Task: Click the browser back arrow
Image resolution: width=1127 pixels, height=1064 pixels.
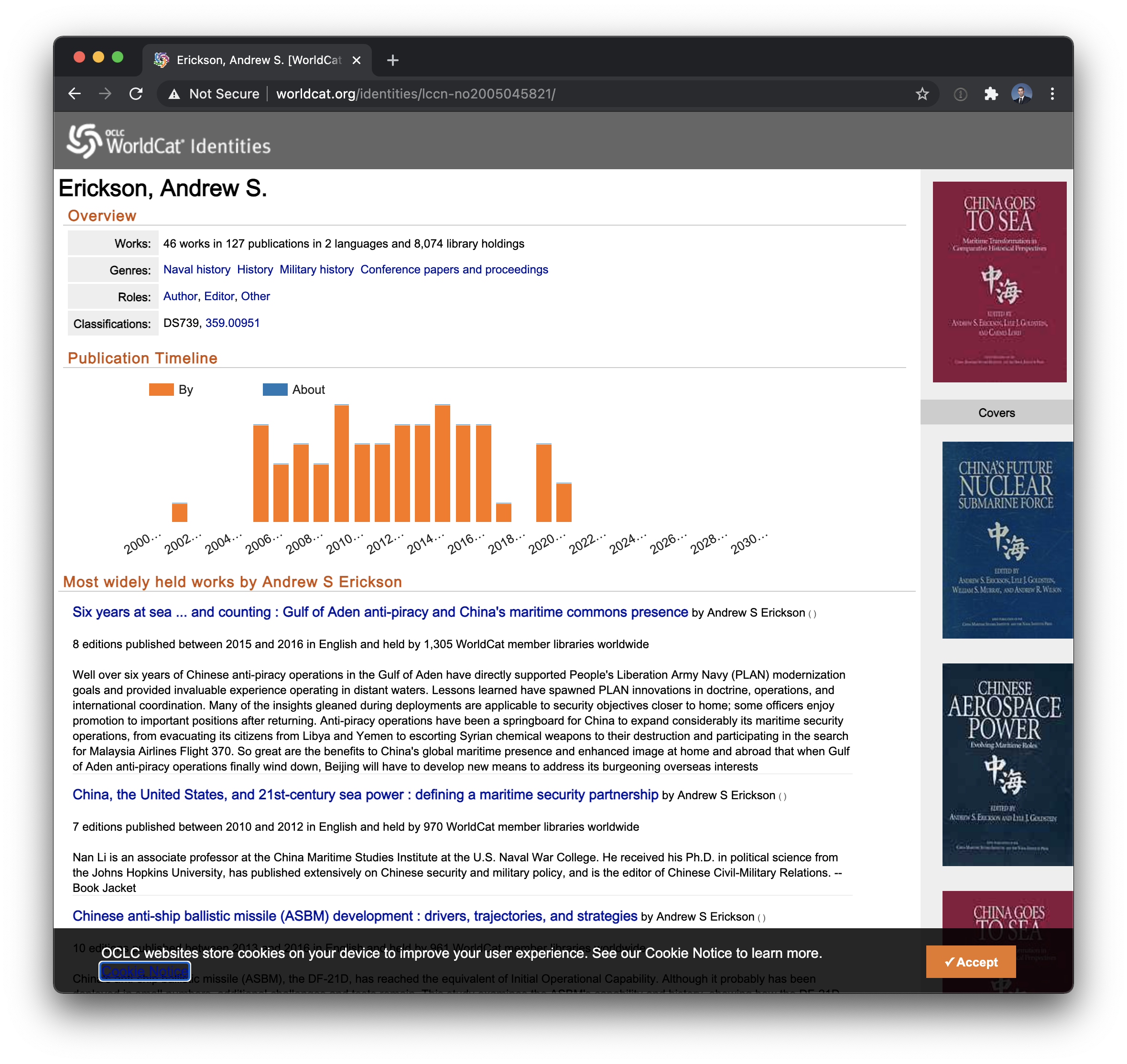Action: 74,94
